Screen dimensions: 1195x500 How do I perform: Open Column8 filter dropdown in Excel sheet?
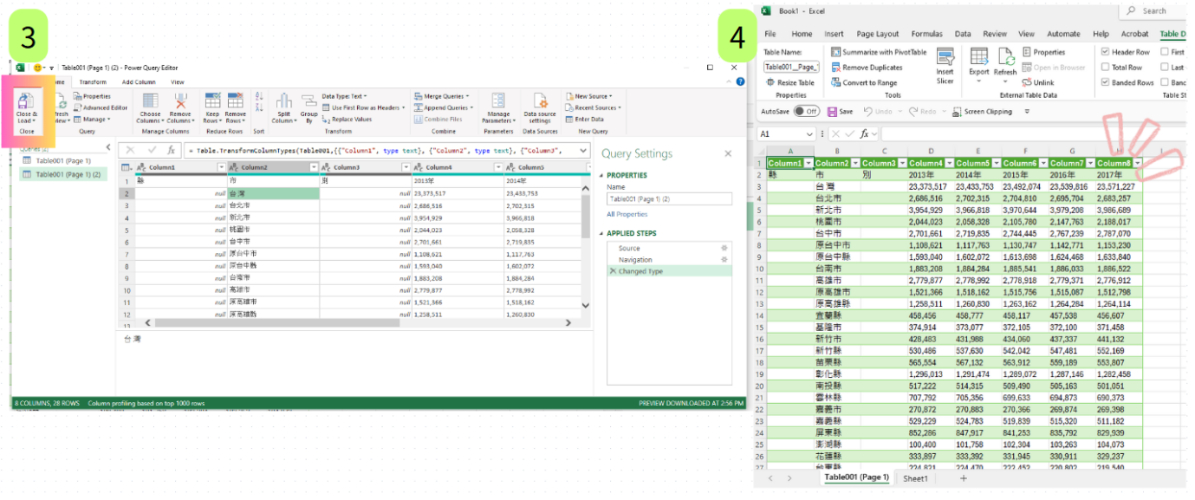click(1137, 163)
